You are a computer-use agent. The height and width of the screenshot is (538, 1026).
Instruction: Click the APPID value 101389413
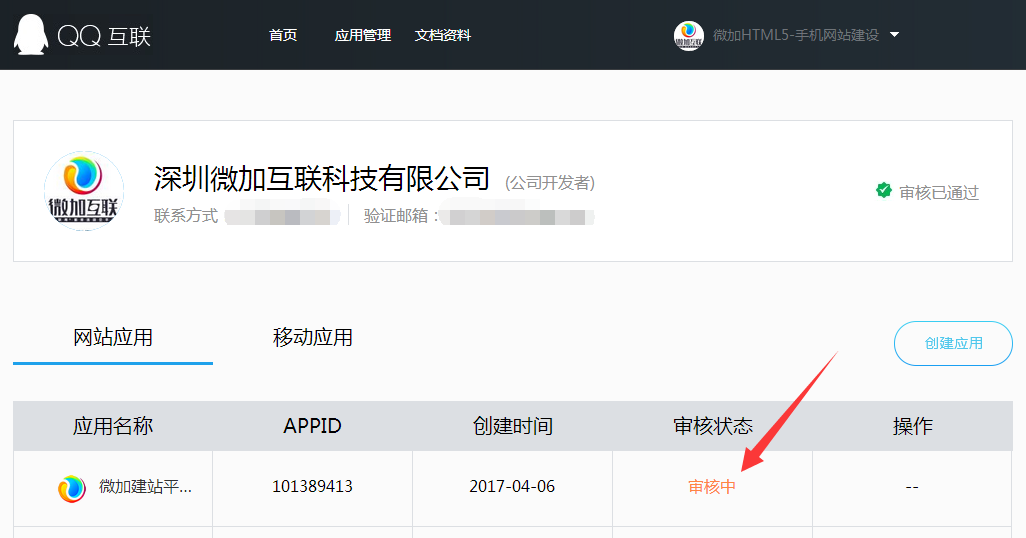click(x=312, y=487)
